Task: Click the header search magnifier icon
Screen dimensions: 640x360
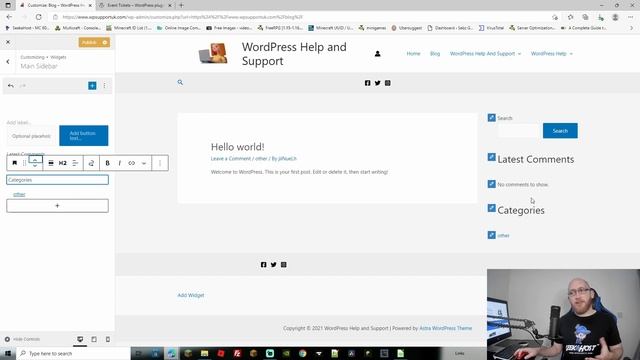Action: coord(180,82)
